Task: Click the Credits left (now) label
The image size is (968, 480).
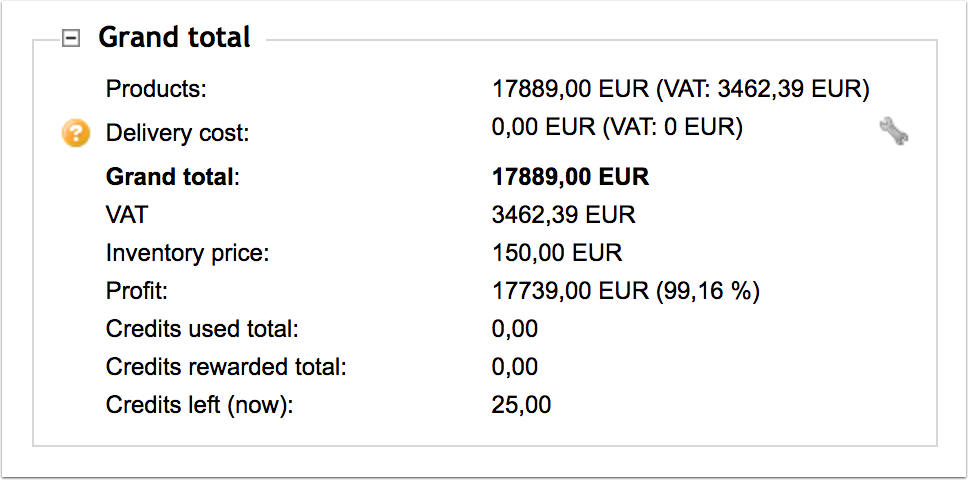Action: [x=198, y=406]
